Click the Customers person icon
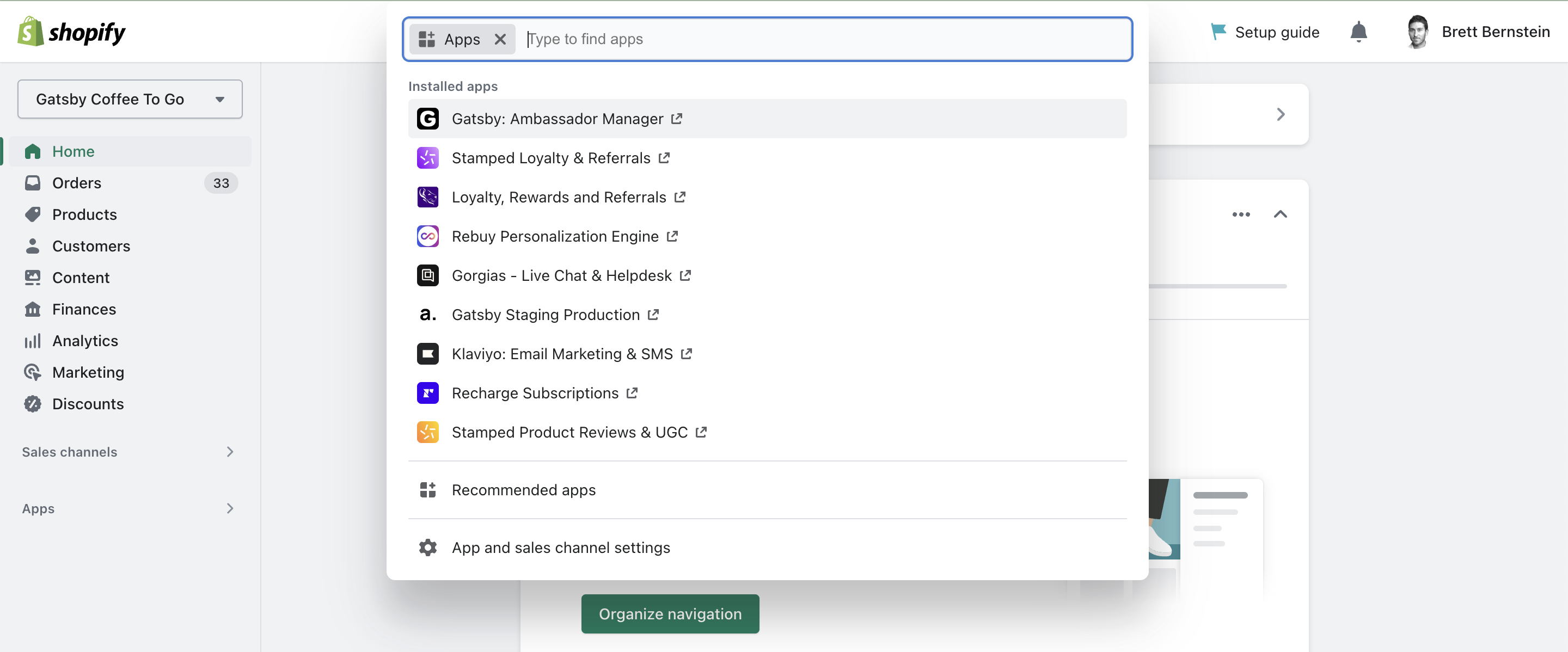The height and width of the screenshot is (652, 1568). pyautogui.click(x=32, y=245)
